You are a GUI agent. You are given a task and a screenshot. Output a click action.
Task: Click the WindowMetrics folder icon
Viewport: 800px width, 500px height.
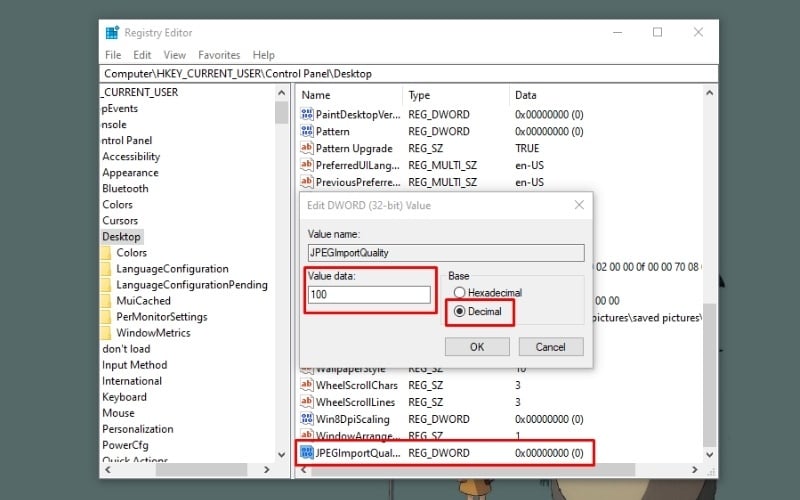click(x=106, y=333)
